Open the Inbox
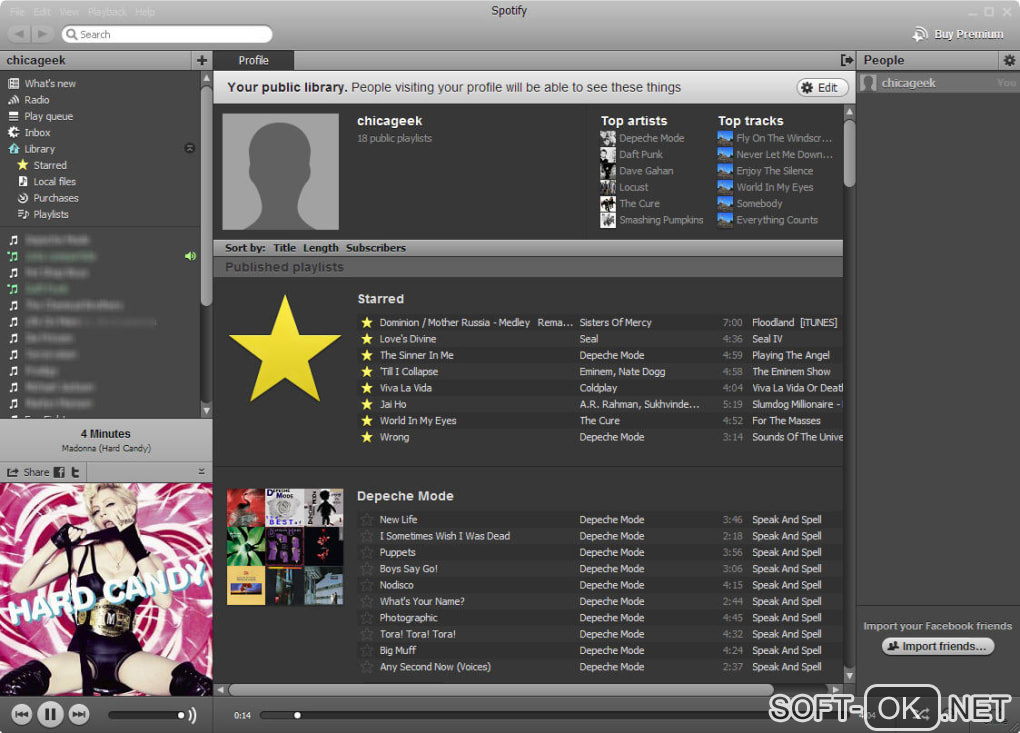Screen dimensions: 1020x733 37,132
